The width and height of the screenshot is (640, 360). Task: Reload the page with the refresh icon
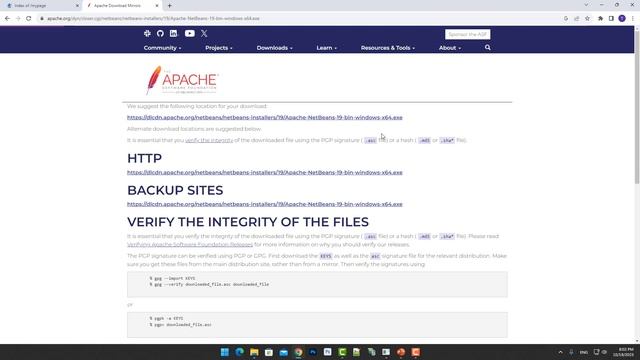pyautogui.click(x=29, y=18)
